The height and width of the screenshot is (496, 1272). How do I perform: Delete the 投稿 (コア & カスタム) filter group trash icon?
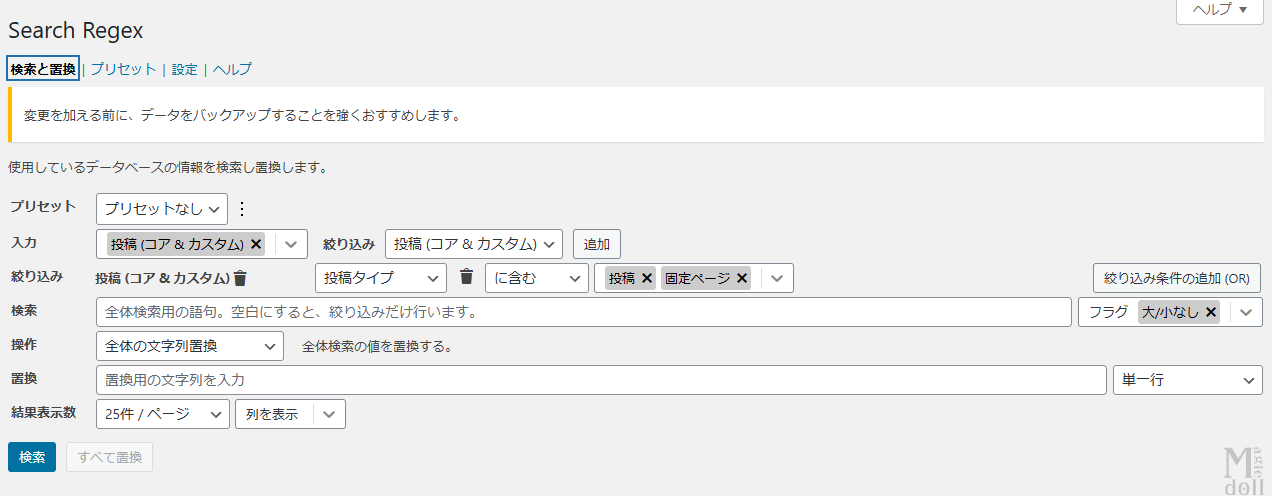(x=240, y=278)
